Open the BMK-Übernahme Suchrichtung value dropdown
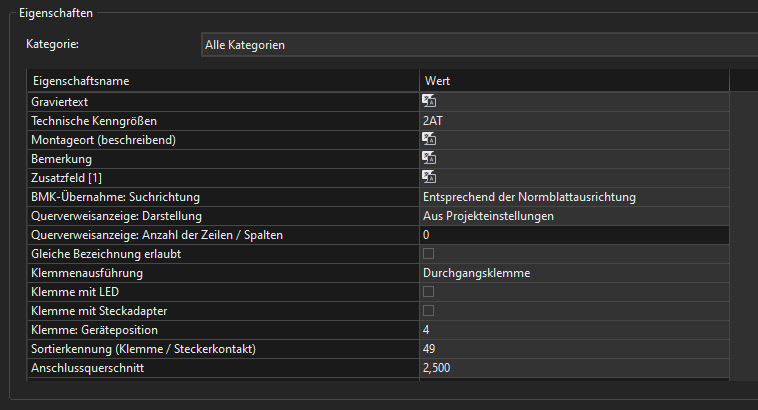The width and height of the screenshot is (758, 410). (574, 197)
